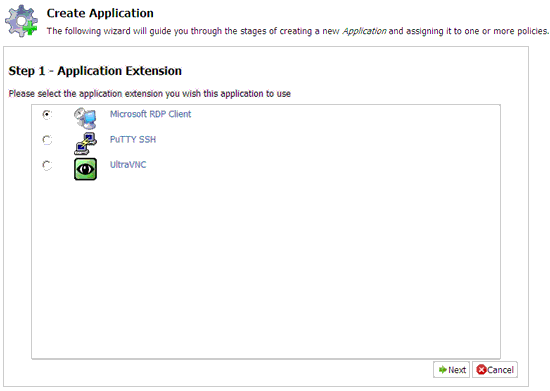Select the Microsoft RDP Client radio button
This screenshot has width=550, height=391.
click(x=47, y=115)
